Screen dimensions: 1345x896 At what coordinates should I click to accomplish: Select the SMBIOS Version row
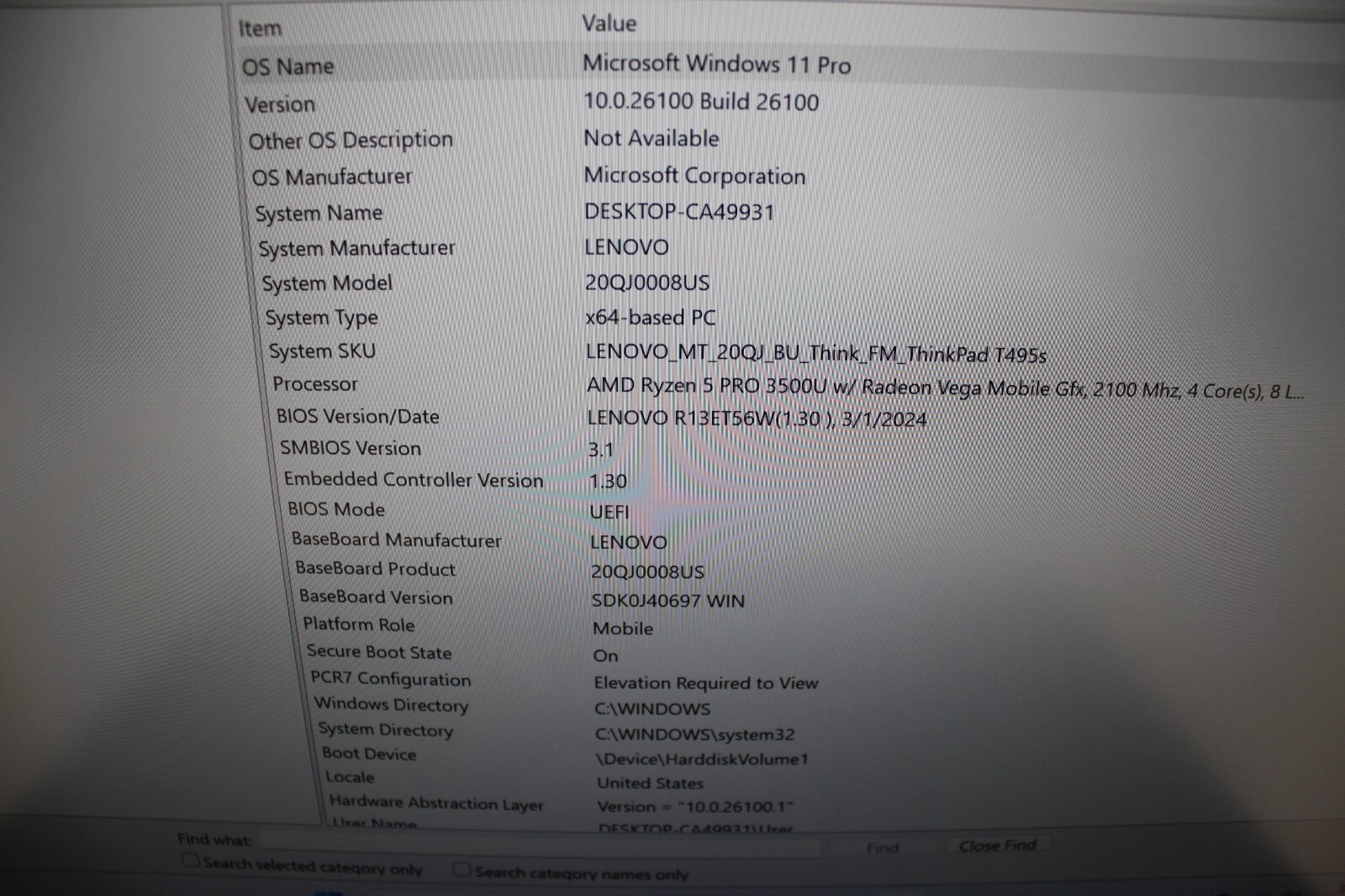tap(351, 449)
